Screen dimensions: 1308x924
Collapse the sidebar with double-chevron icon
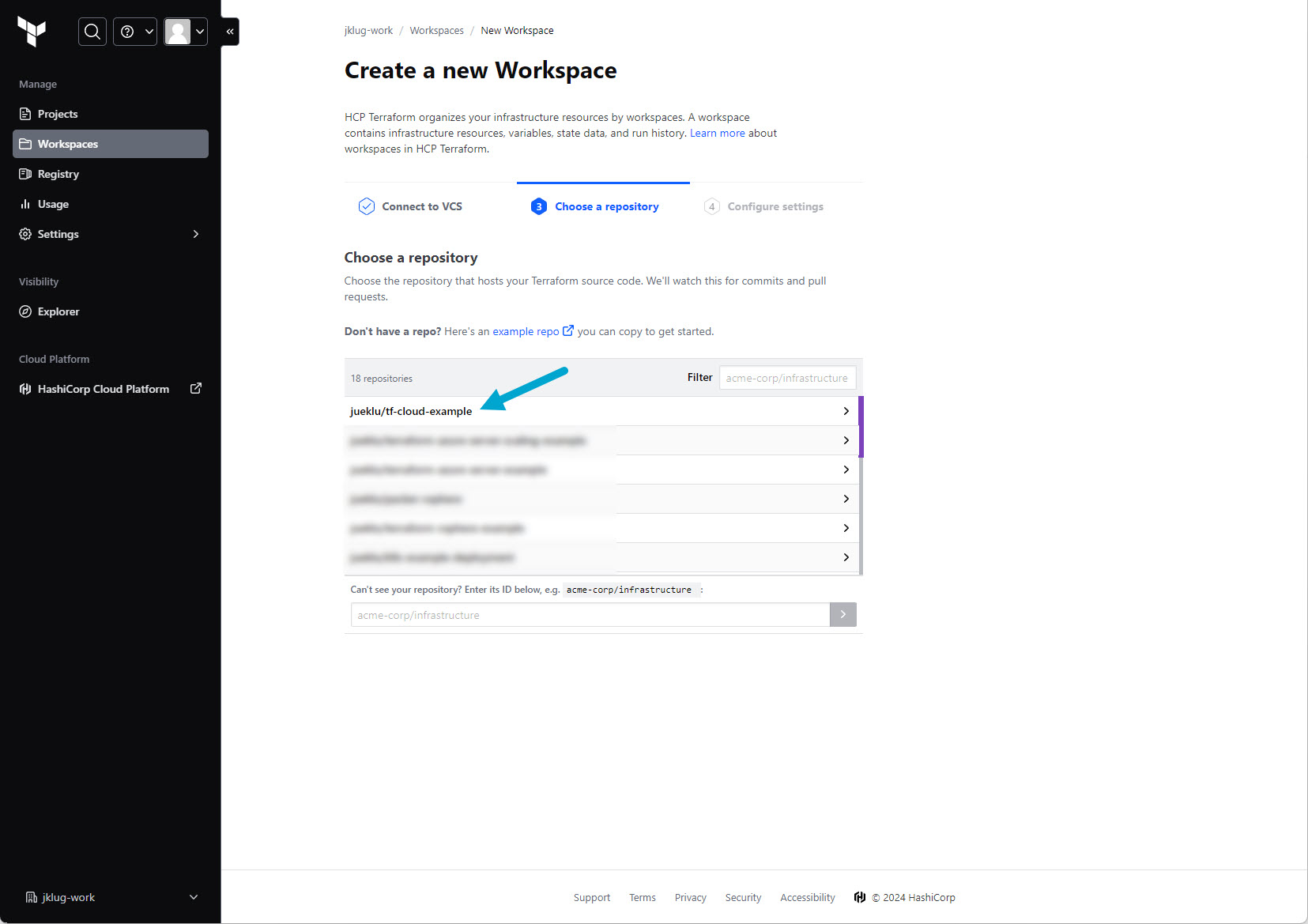[230, 32]
